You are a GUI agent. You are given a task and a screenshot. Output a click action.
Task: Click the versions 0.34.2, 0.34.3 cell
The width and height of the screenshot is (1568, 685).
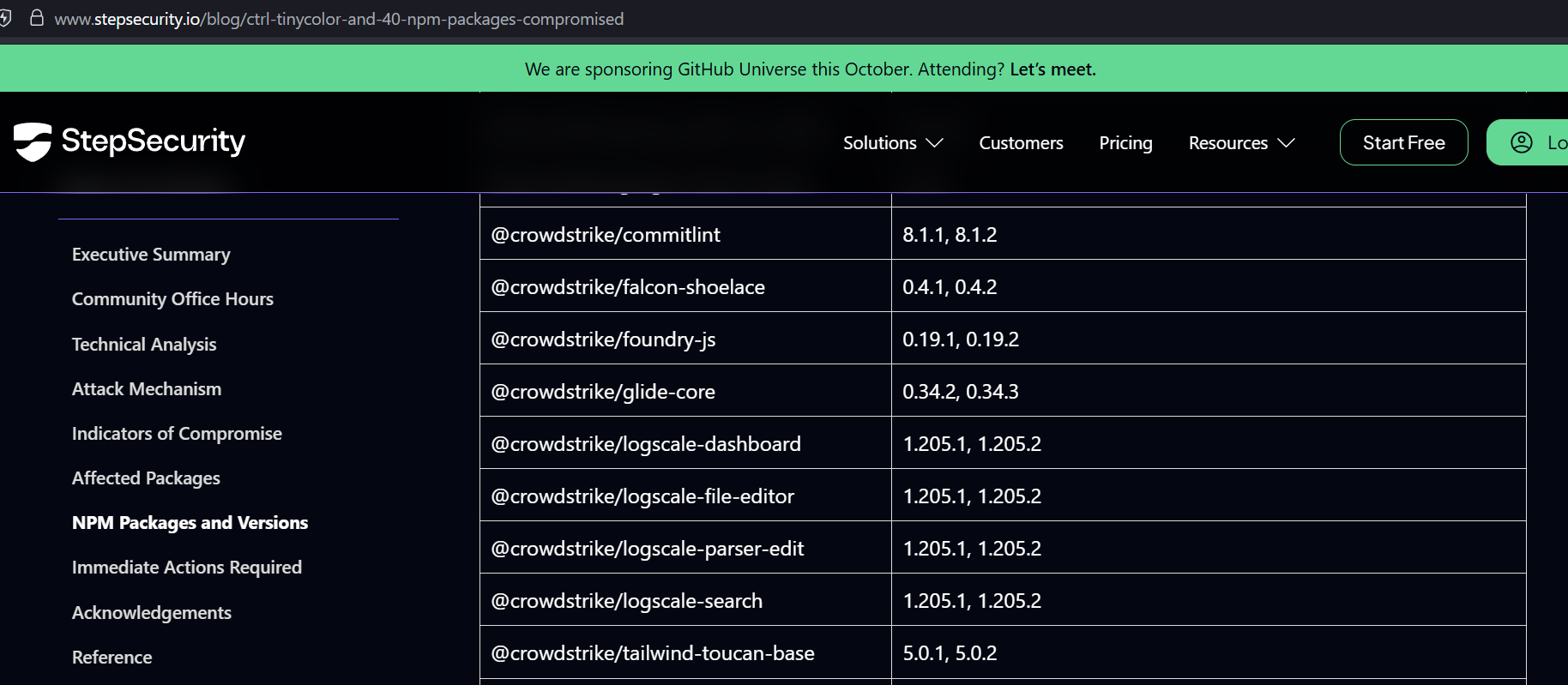click(x=1209, y=391)
